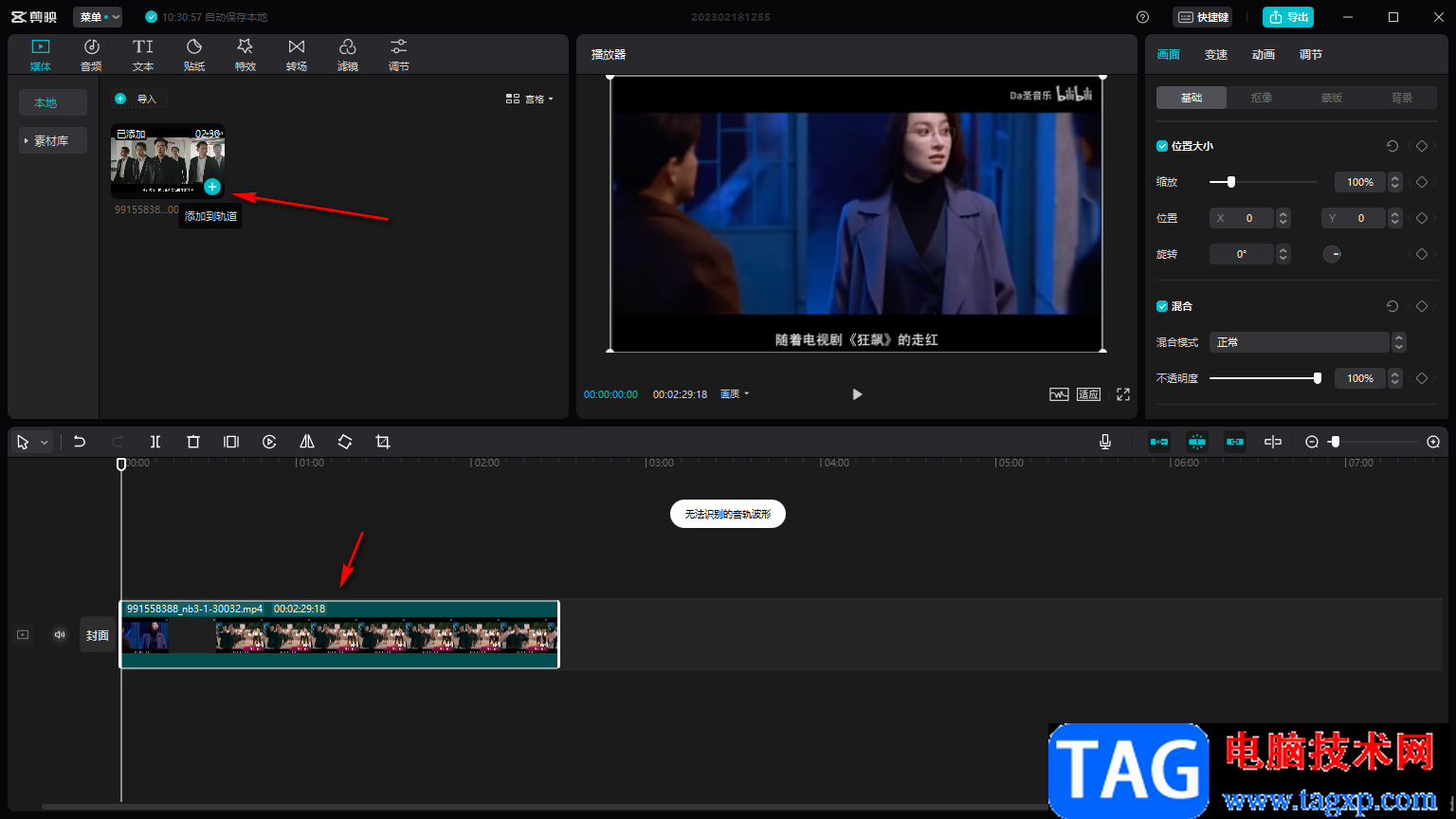Open the 宫格 grid view dropdown

point(530,99)
